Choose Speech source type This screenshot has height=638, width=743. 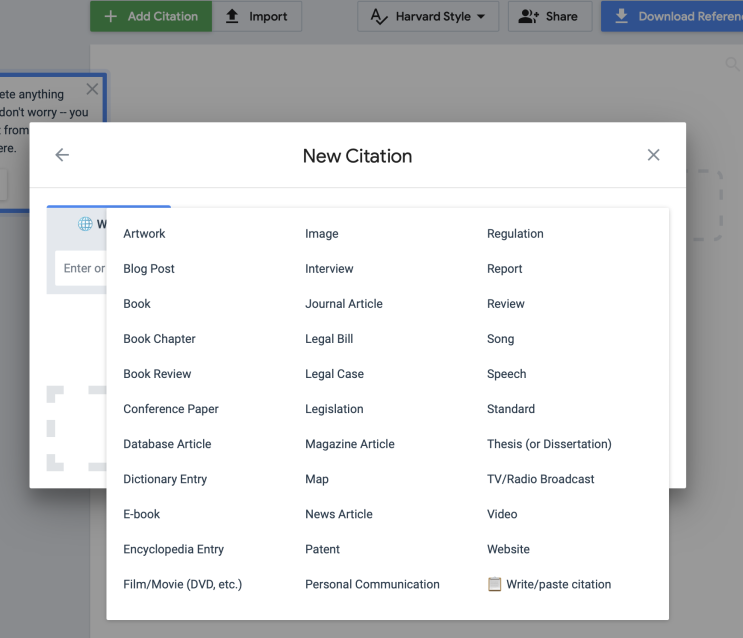(x=507, y=374)
